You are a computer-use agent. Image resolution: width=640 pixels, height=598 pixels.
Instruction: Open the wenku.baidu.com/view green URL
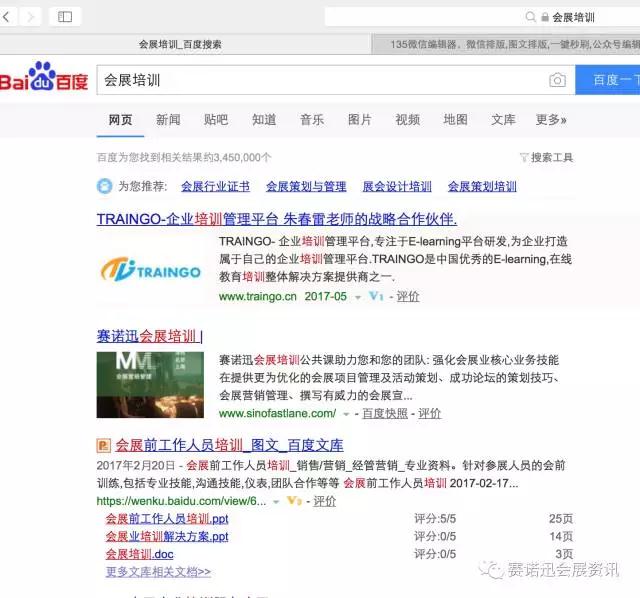(181, 501)
